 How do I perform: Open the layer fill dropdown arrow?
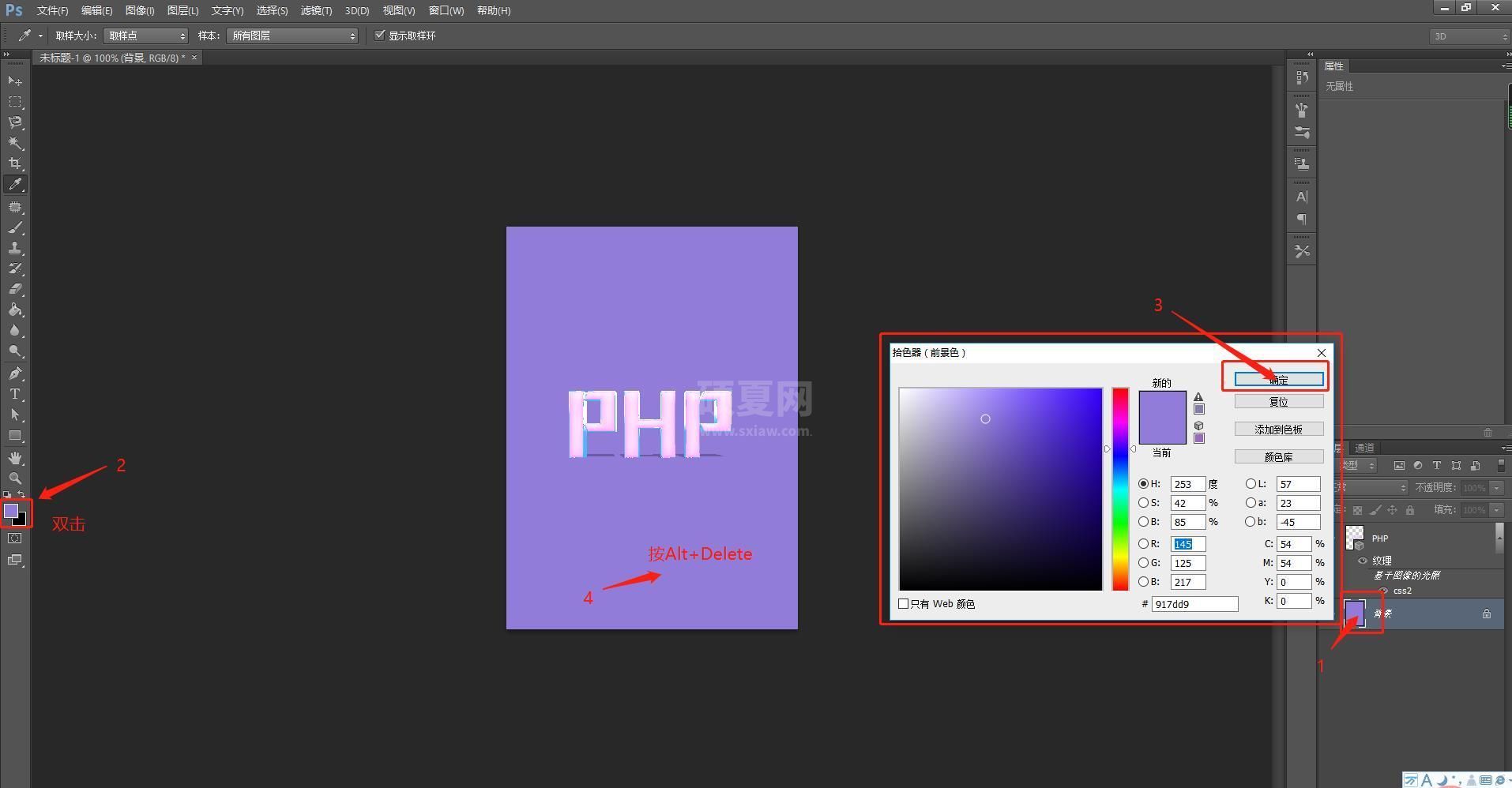[1497, 510]
